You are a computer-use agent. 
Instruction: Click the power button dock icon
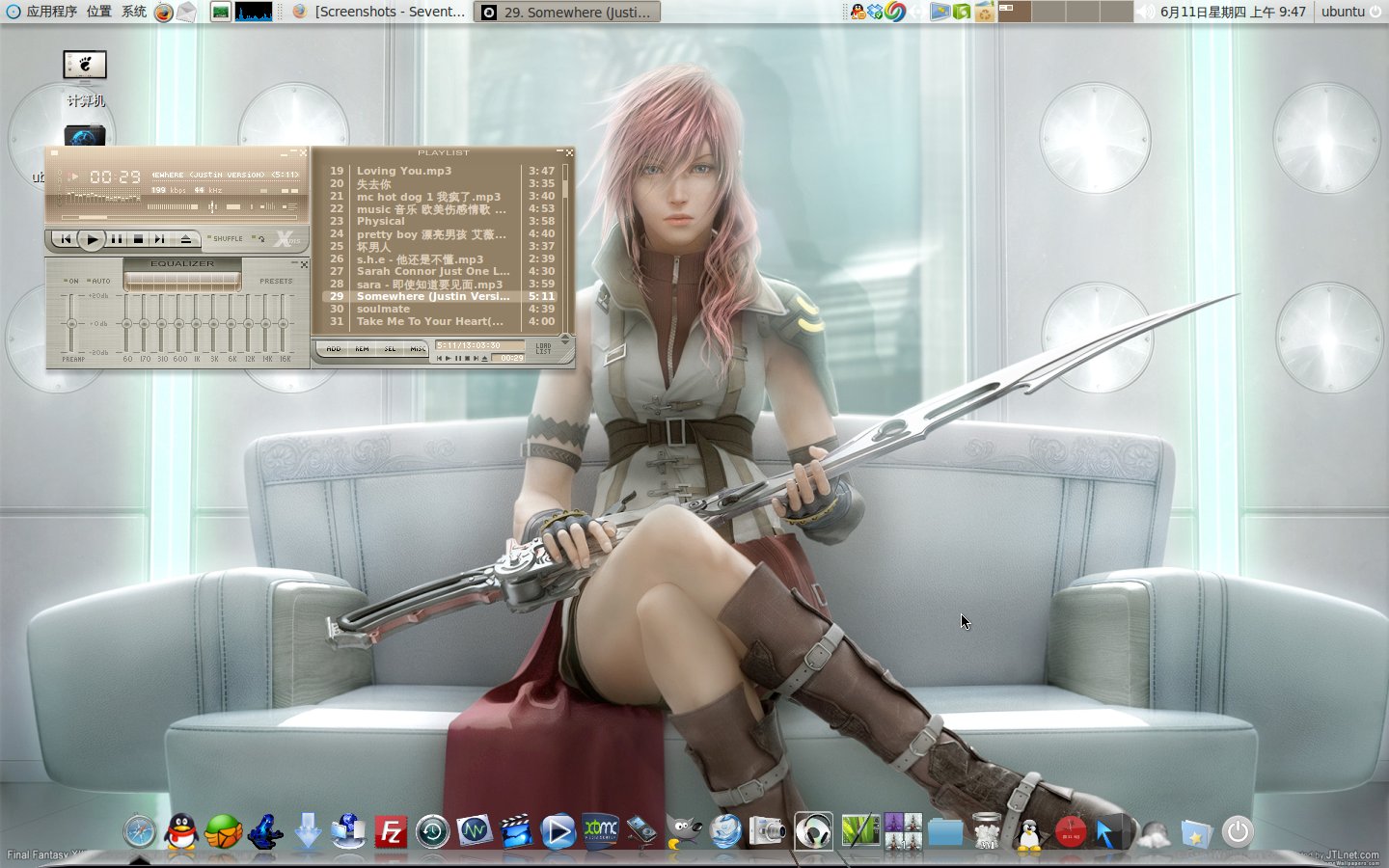1238,831
